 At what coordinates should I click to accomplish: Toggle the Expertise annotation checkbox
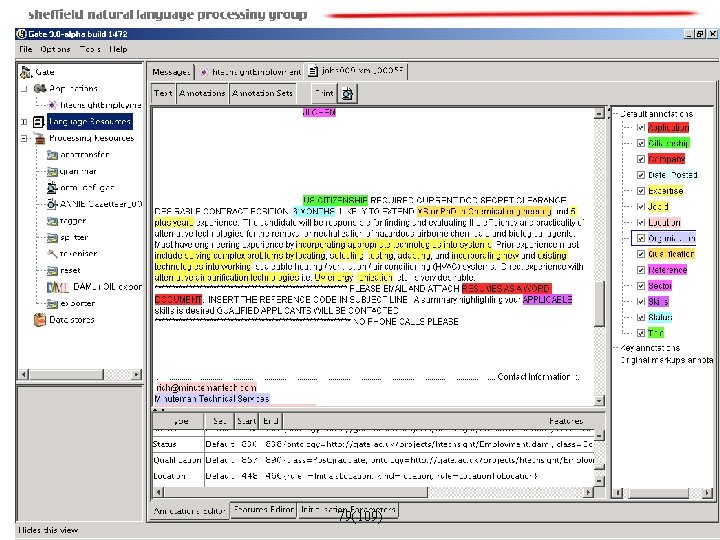coord(641,191)
